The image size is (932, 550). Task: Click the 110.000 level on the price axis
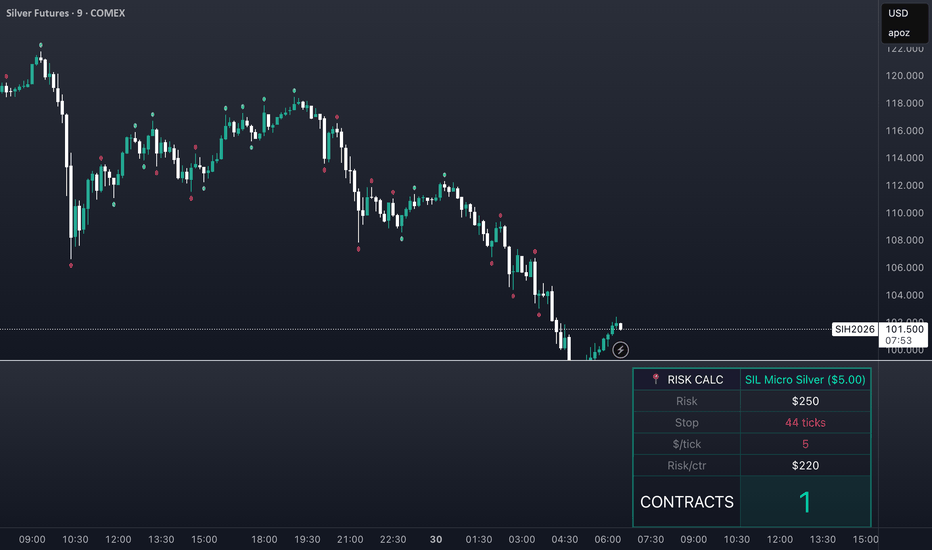(905, 213)
